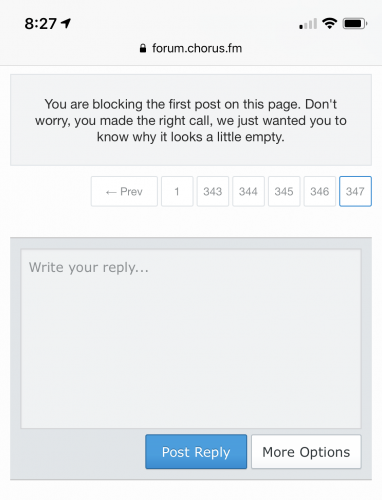Submit with the Post Reply button
The width and height of the screenshot is (382, 500).
196,452
